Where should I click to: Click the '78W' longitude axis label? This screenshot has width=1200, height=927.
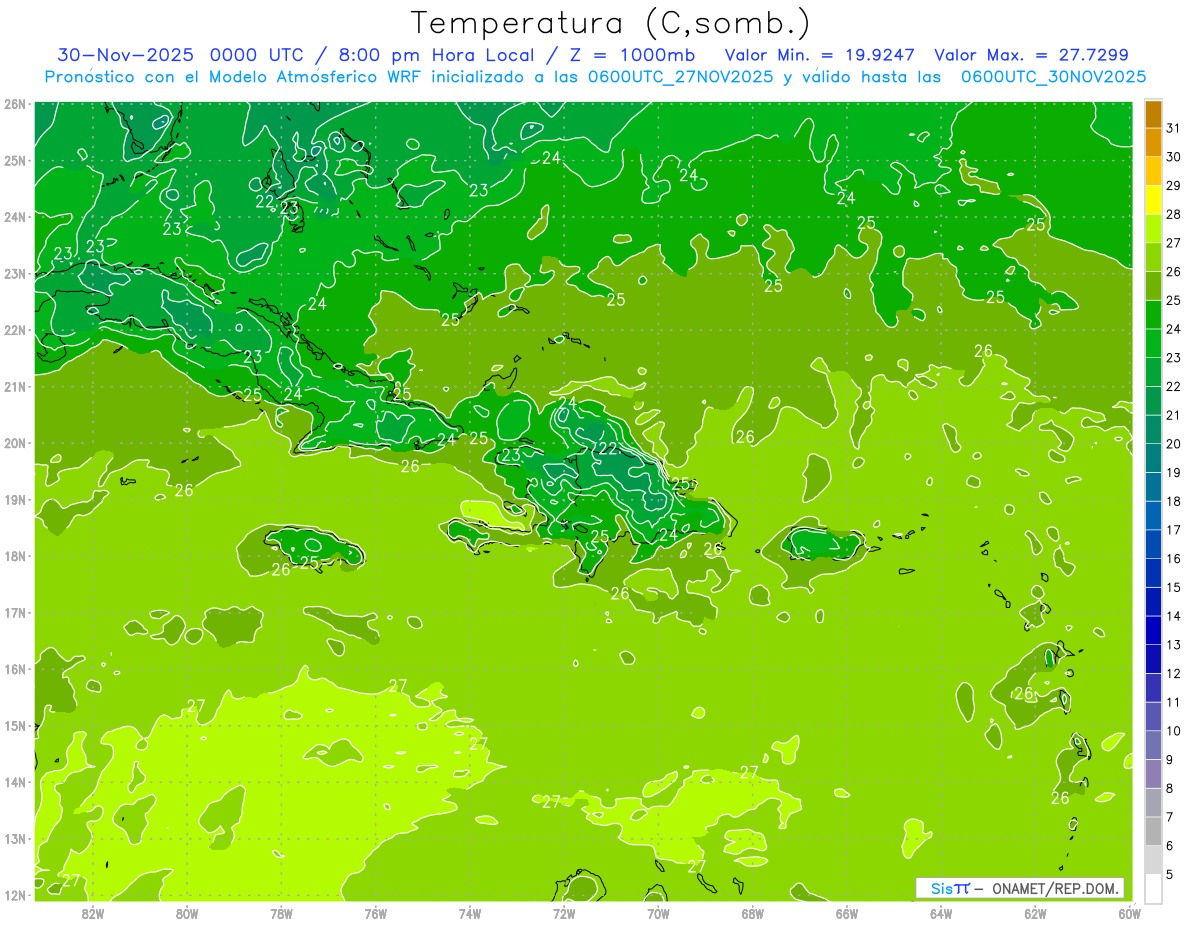click(281, 913)
